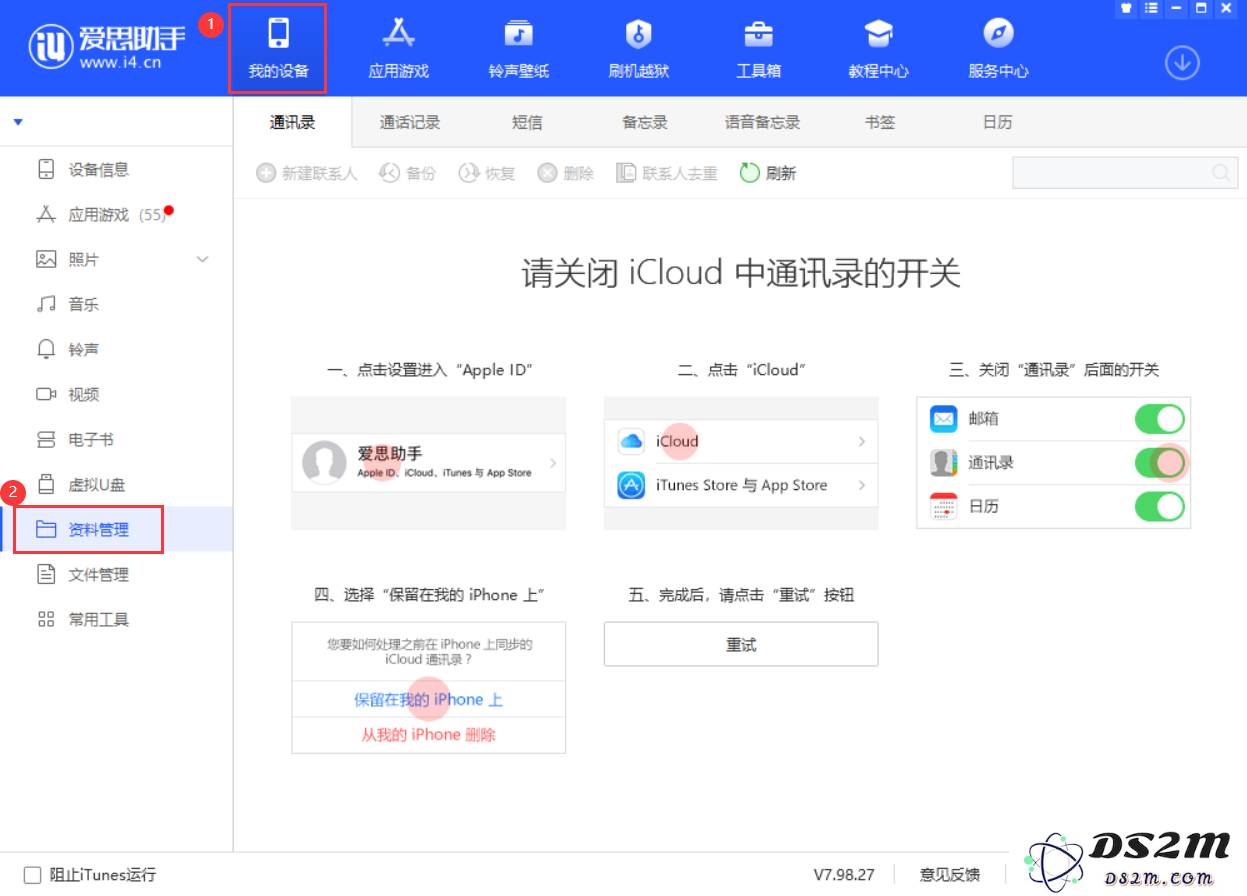Image resolution: width=1247 pixels, height=896 pixels.
Task: Switch to the 短信 tab
Action: tap(527, 122)
